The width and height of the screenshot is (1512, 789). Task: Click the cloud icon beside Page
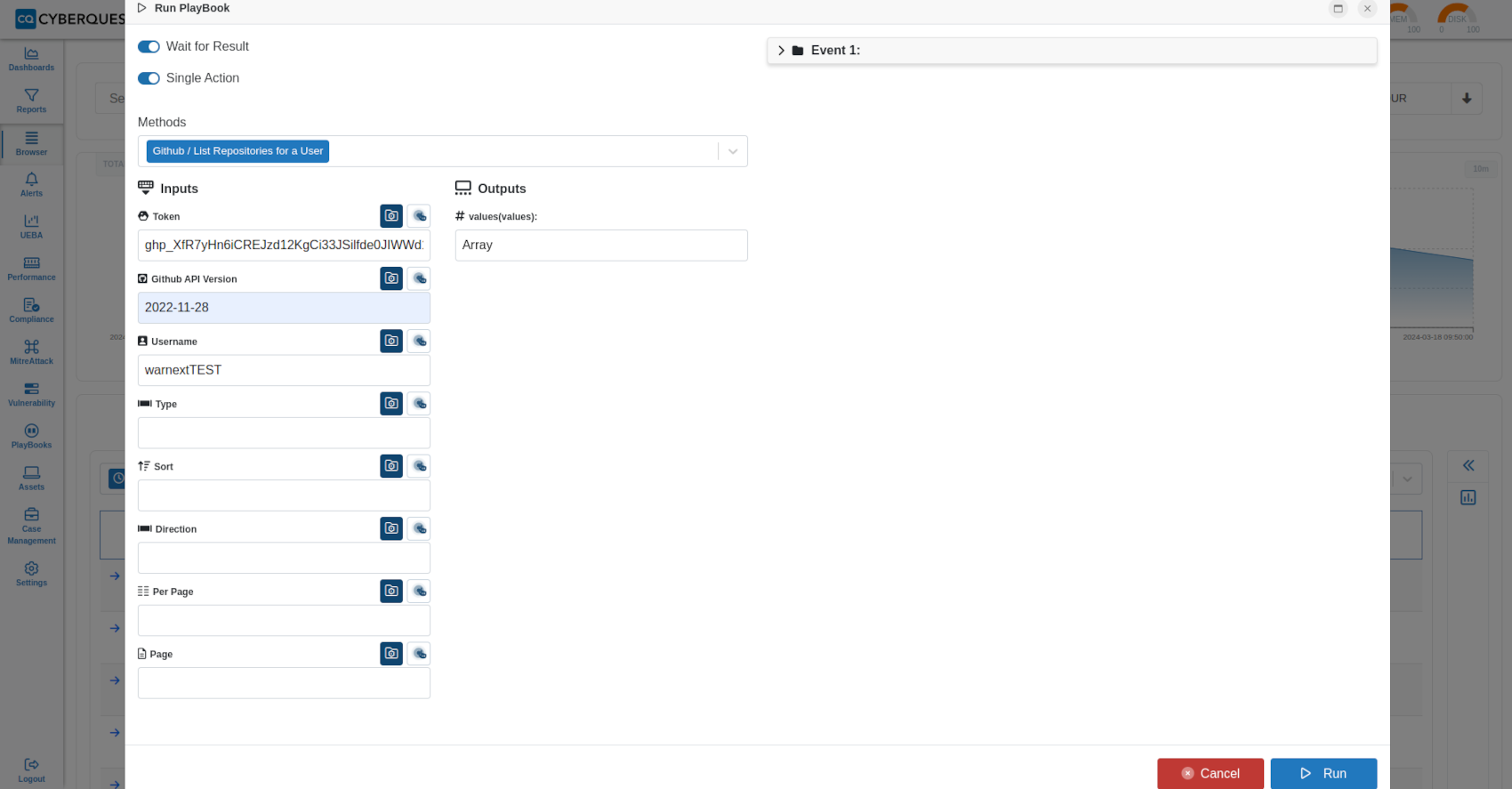click(x=419, y=654)
